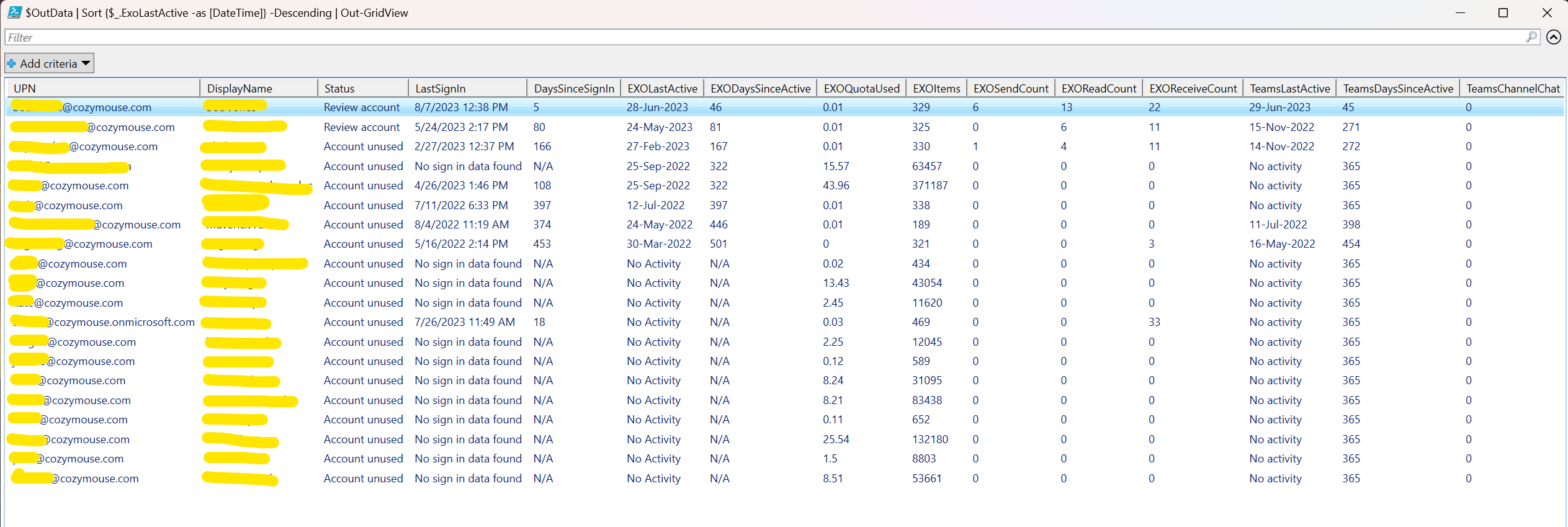Viewport: 1568px width, 527px height.
Task: Minimize the Out-GridView window
Action: (1460, 12)
